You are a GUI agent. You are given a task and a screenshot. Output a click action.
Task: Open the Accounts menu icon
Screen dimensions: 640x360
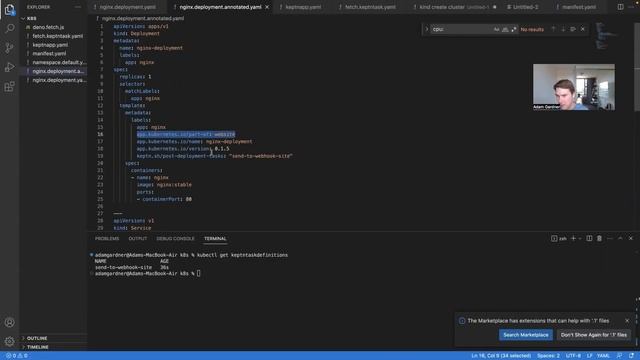click(9, 322)
